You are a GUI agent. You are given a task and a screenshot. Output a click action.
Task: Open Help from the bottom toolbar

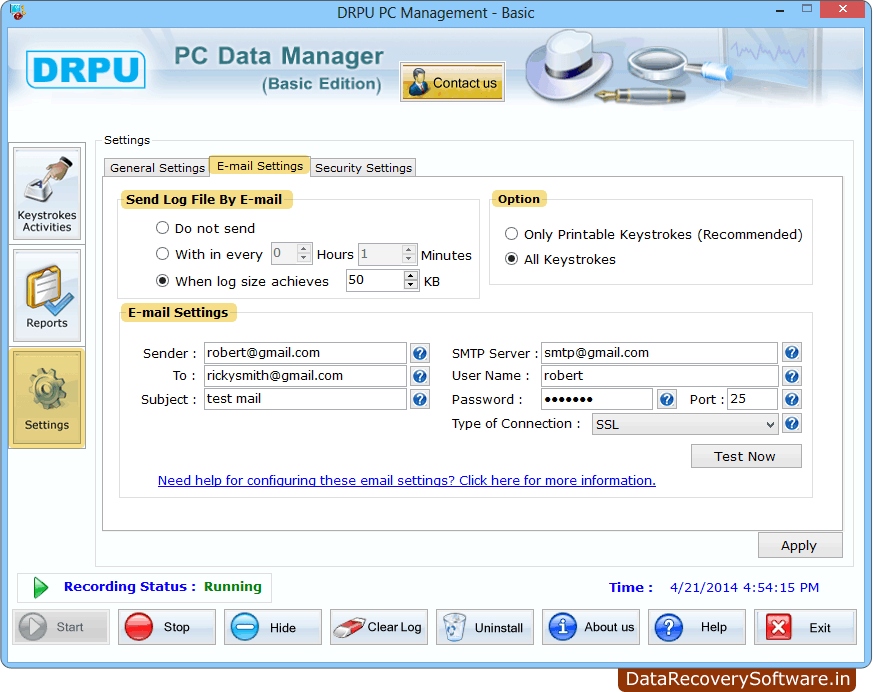(697, 627)
